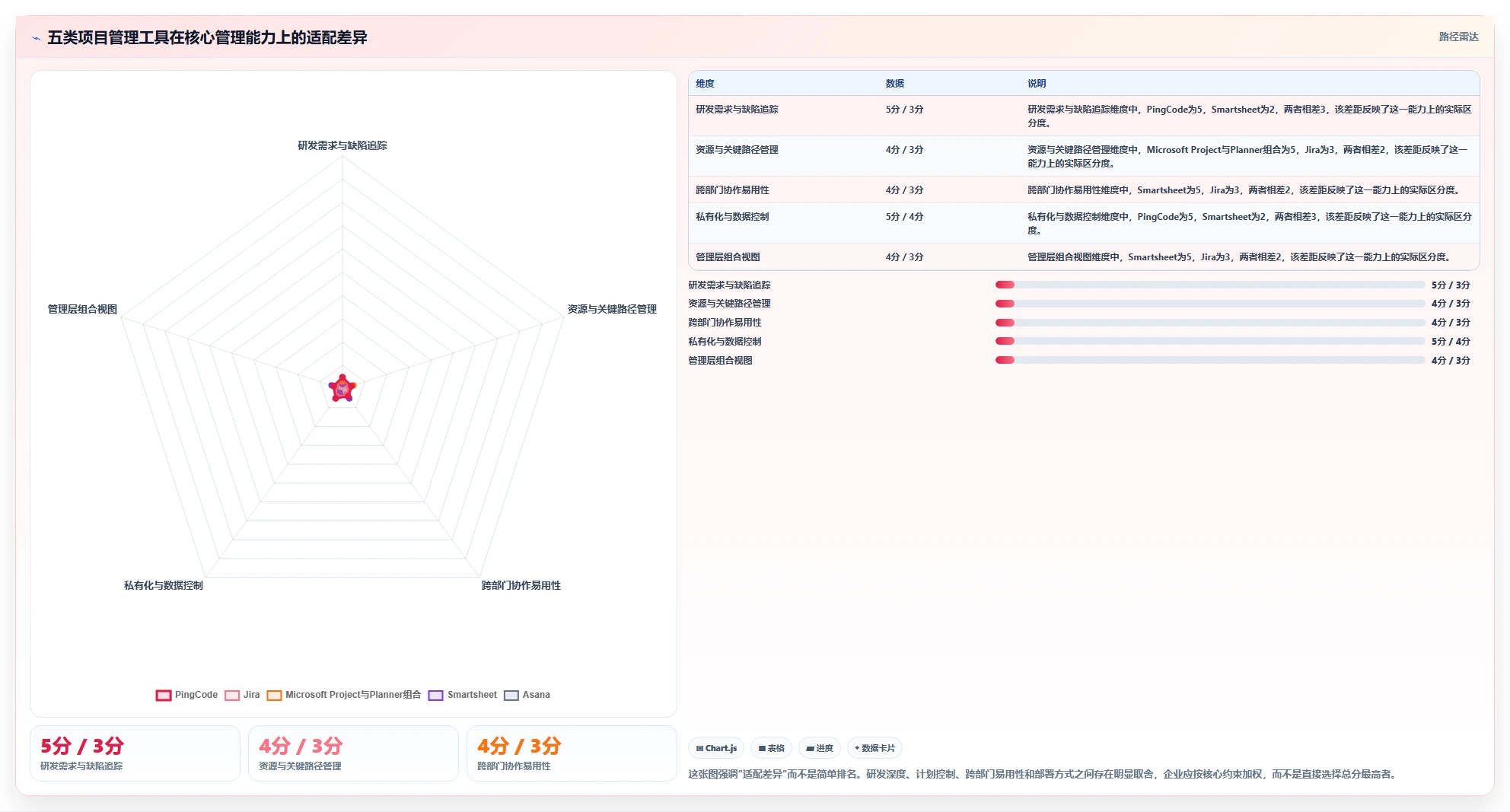This screenshot has height=812, width=1510.
Task: Toggle Smartsheet legend swatch
Action: 436,695
